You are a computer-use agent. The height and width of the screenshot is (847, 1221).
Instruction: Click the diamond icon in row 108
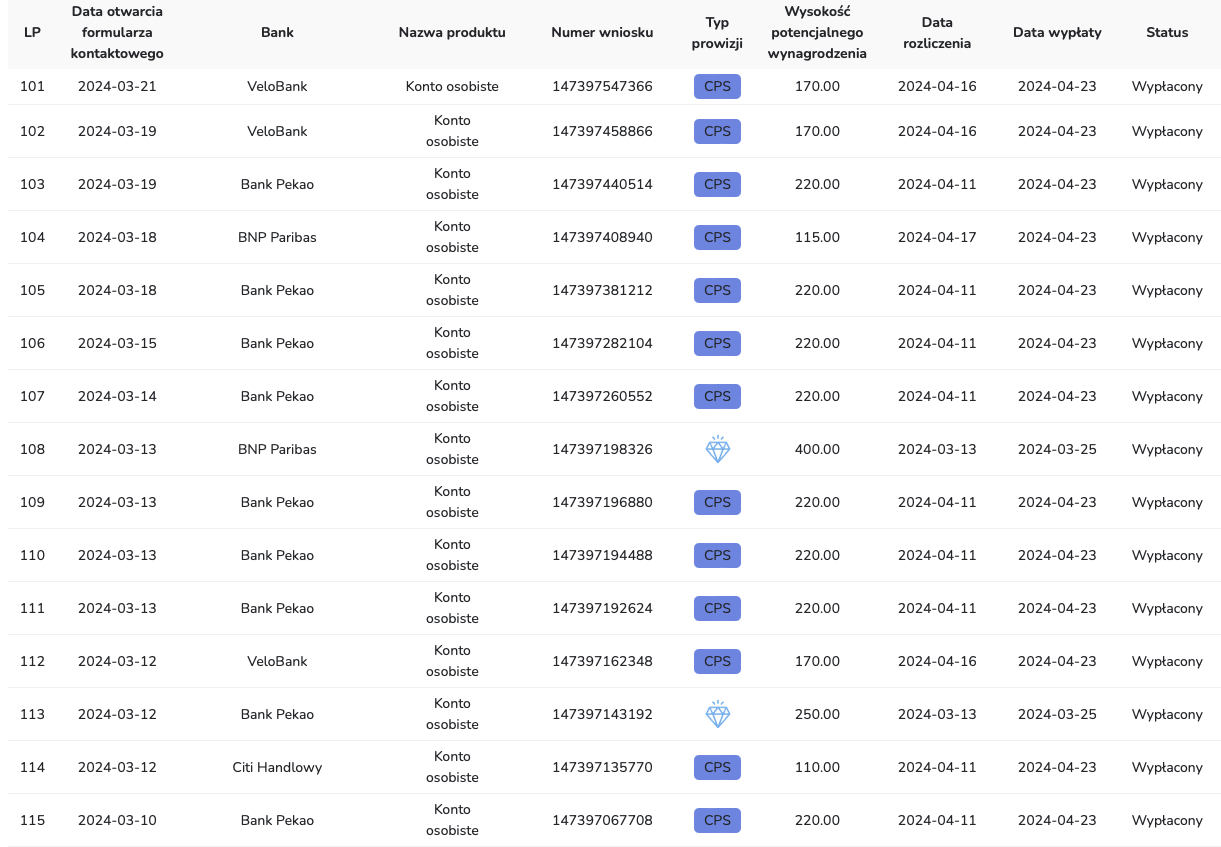718,450
